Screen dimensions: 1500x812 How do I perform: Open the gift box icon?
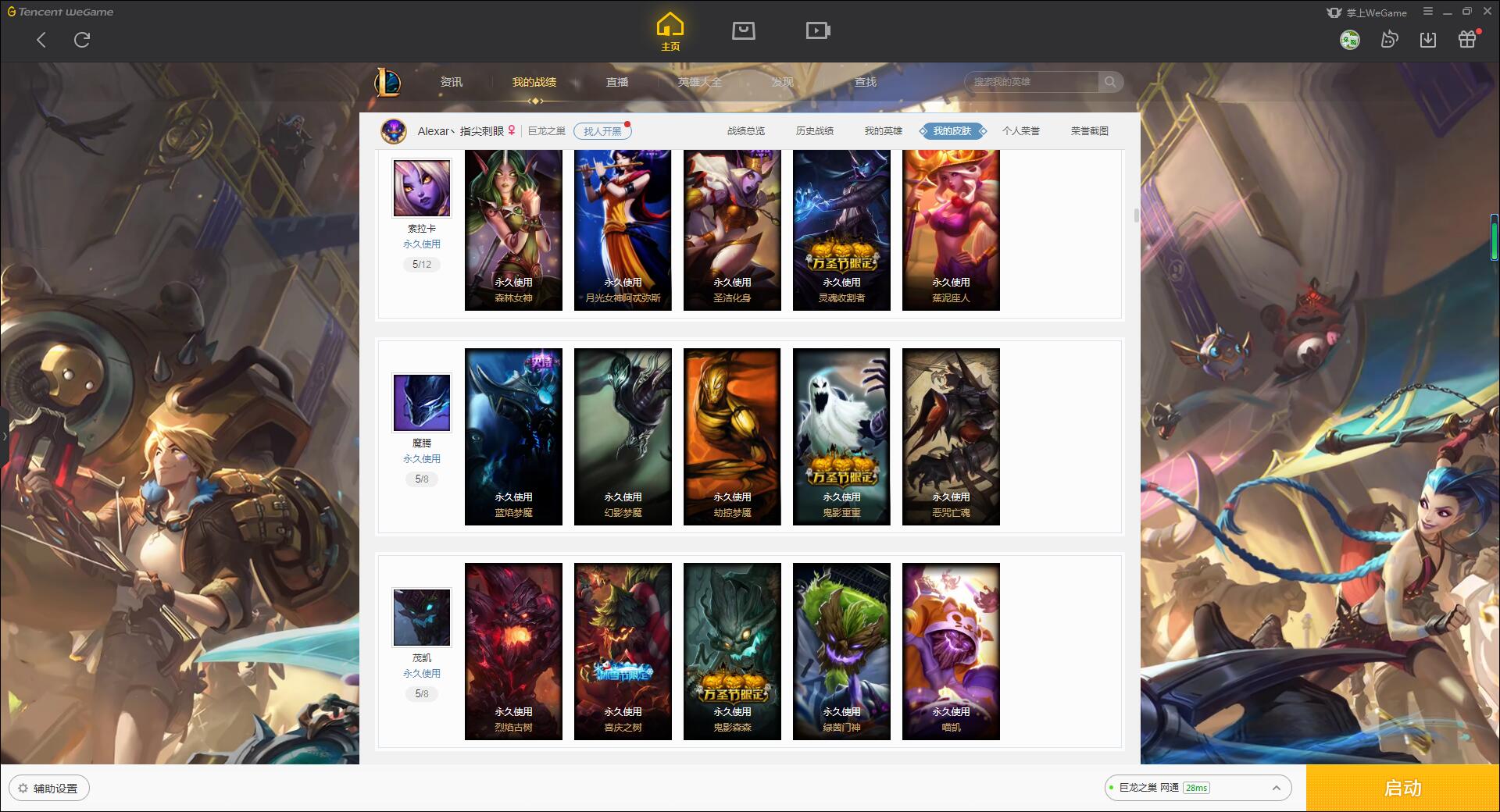1467,40
